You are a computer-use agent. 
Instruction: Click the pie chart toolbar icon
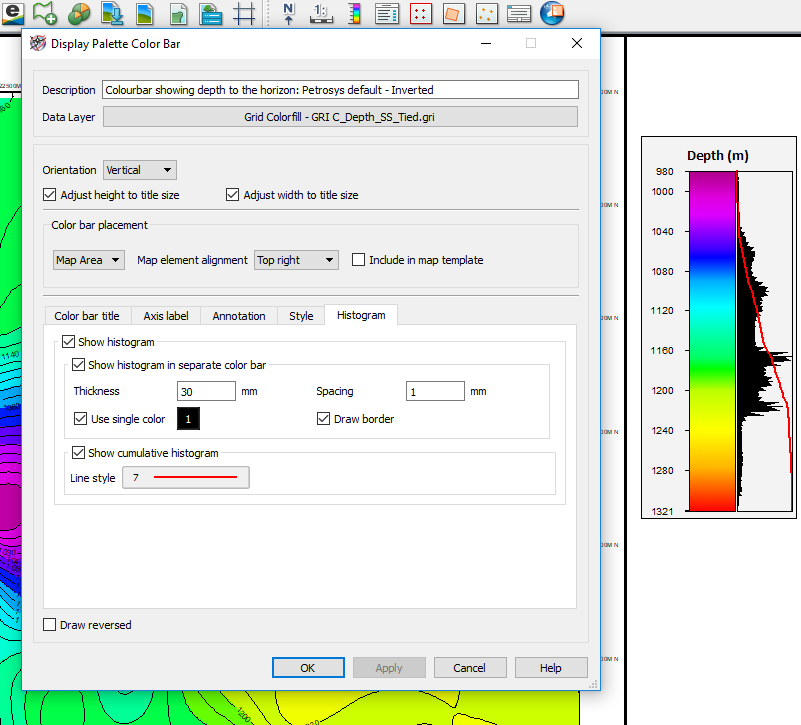(x=80, y=14)
